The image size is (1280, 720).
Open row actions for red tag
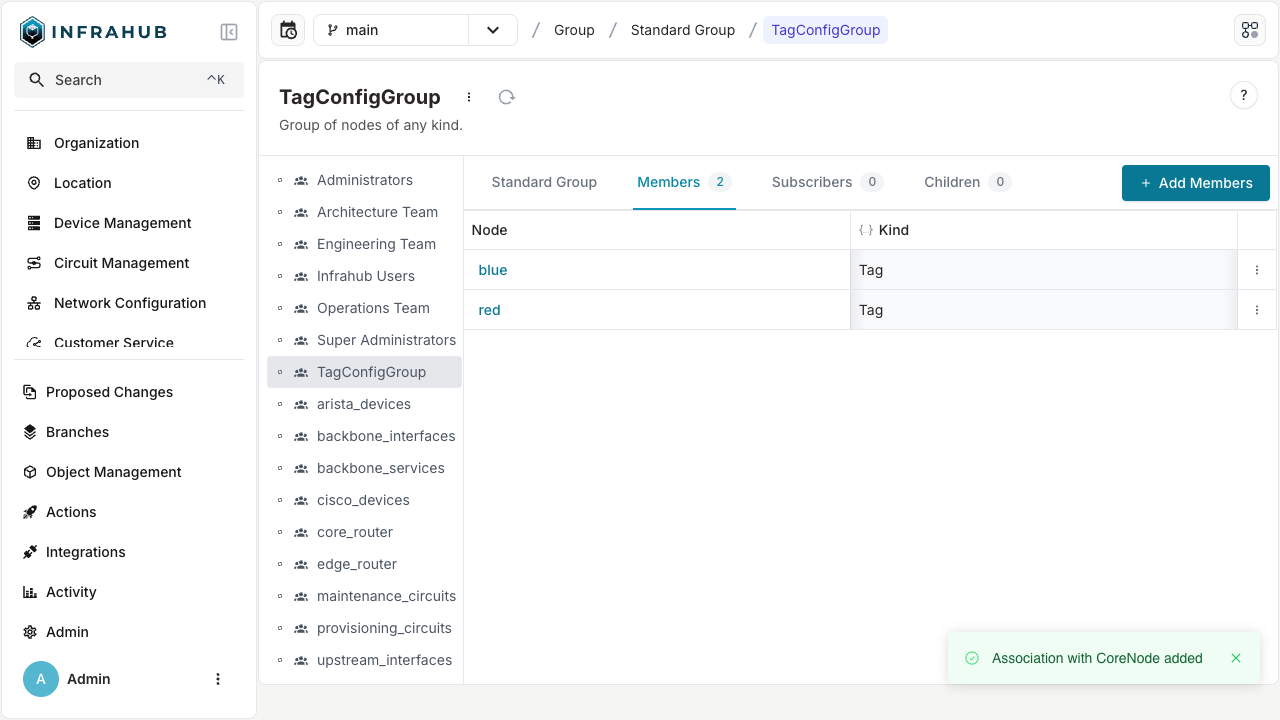click(x=1257, y=310)
